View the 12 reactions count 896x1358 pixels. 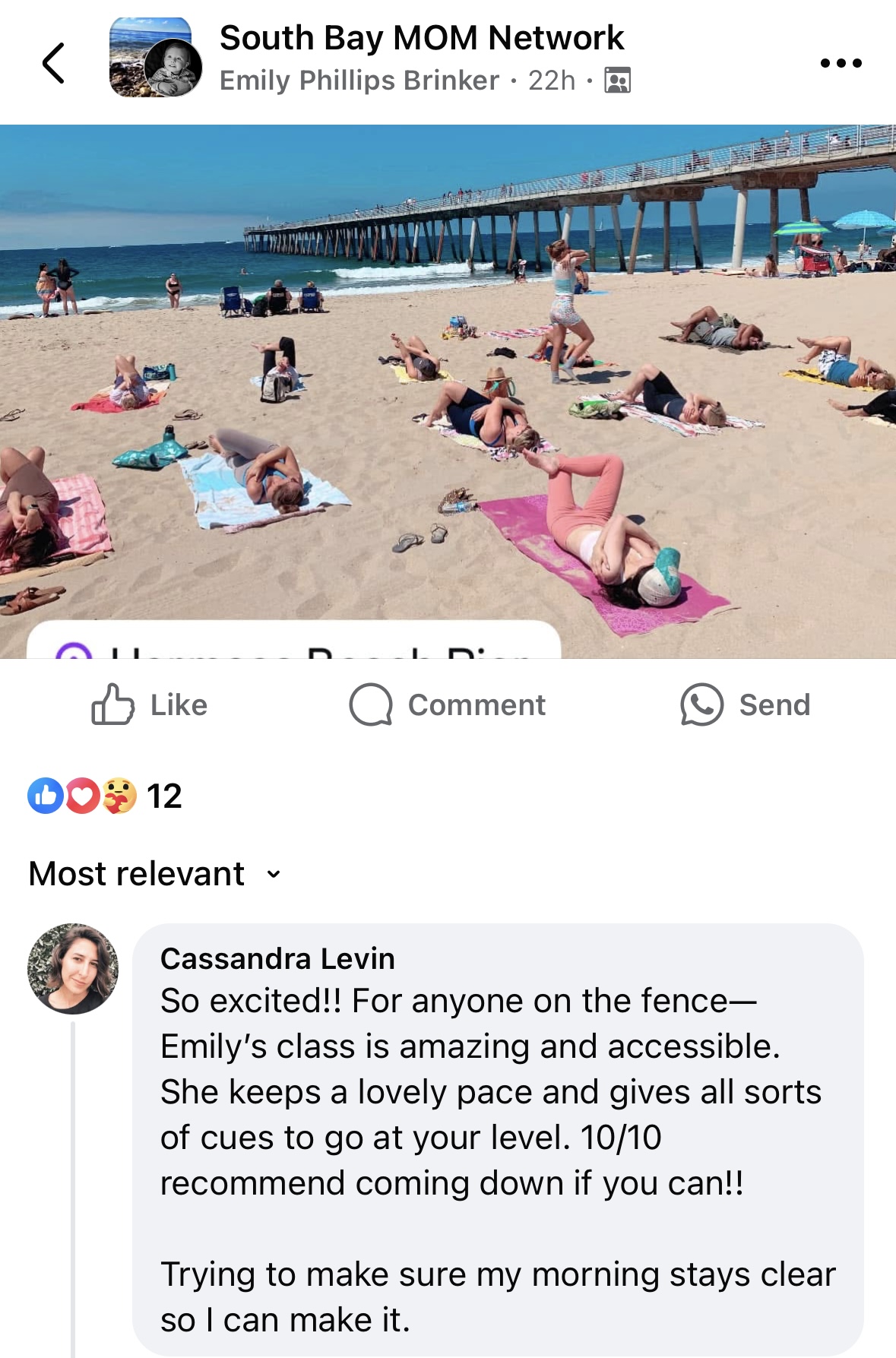164,796
